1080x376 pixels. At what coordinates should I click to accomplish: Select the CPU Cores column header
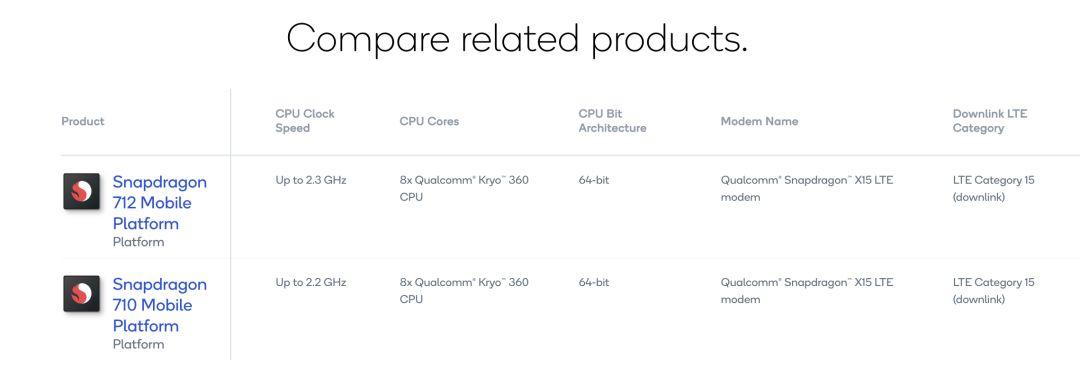(x=429, y=121)
